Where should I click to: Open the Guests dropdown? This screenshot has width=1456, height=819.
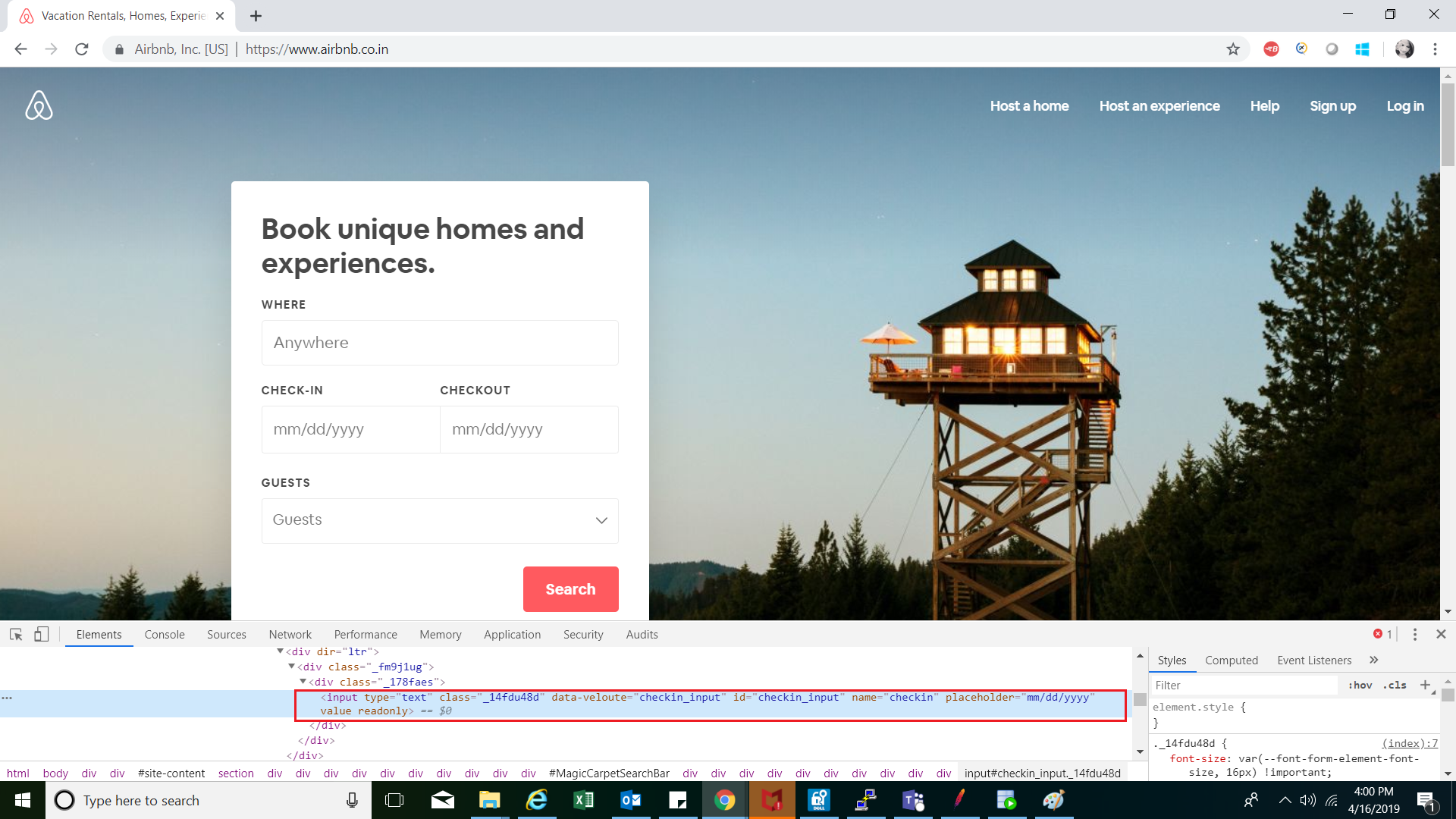point(440,520)
